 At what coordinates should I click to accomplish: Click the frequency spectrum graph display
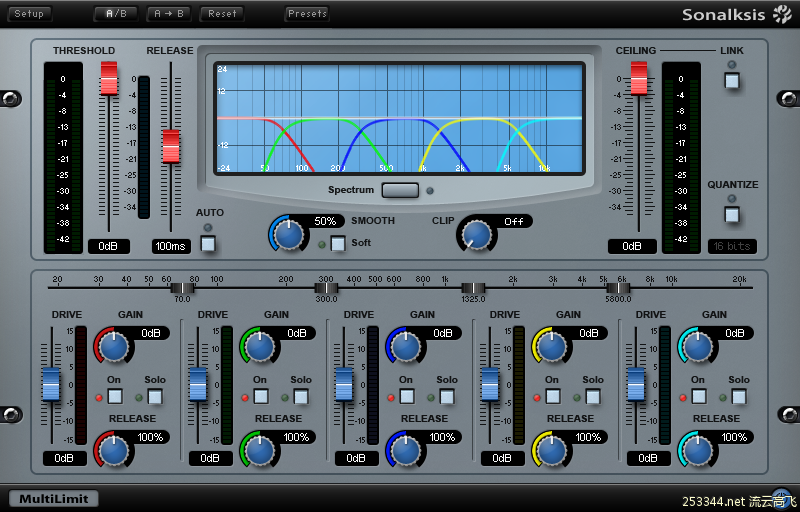click(x=399, y=118)
